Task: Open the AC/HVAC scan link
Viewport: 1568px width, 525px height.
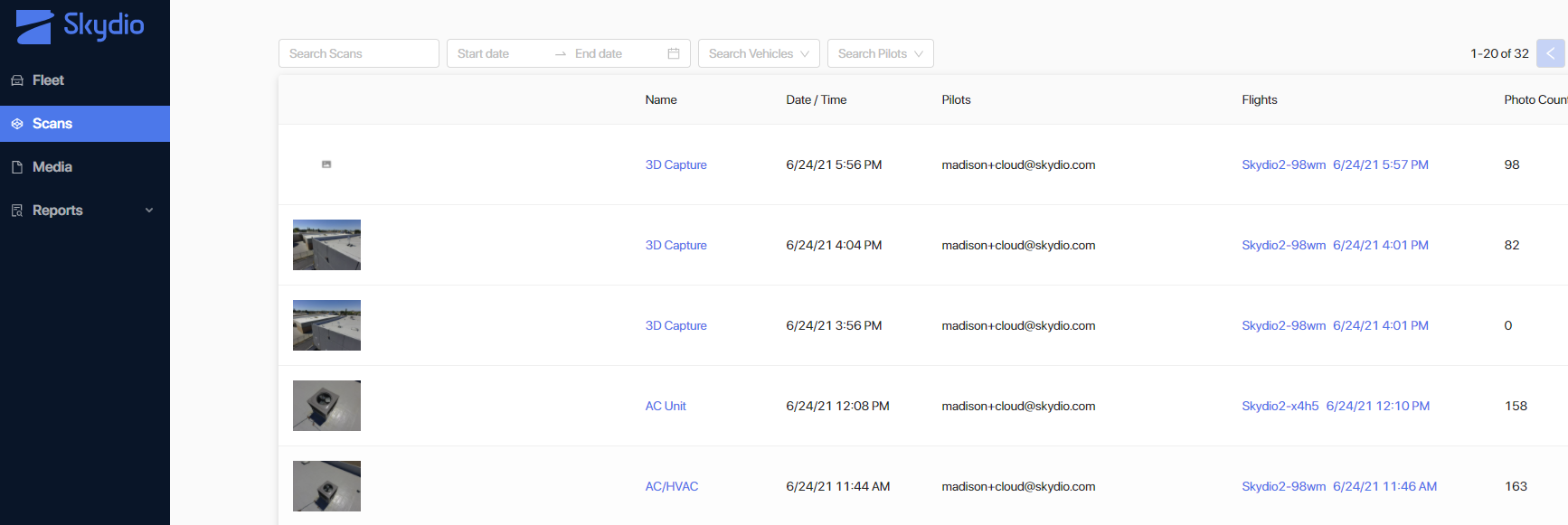Action: (671, 486)
